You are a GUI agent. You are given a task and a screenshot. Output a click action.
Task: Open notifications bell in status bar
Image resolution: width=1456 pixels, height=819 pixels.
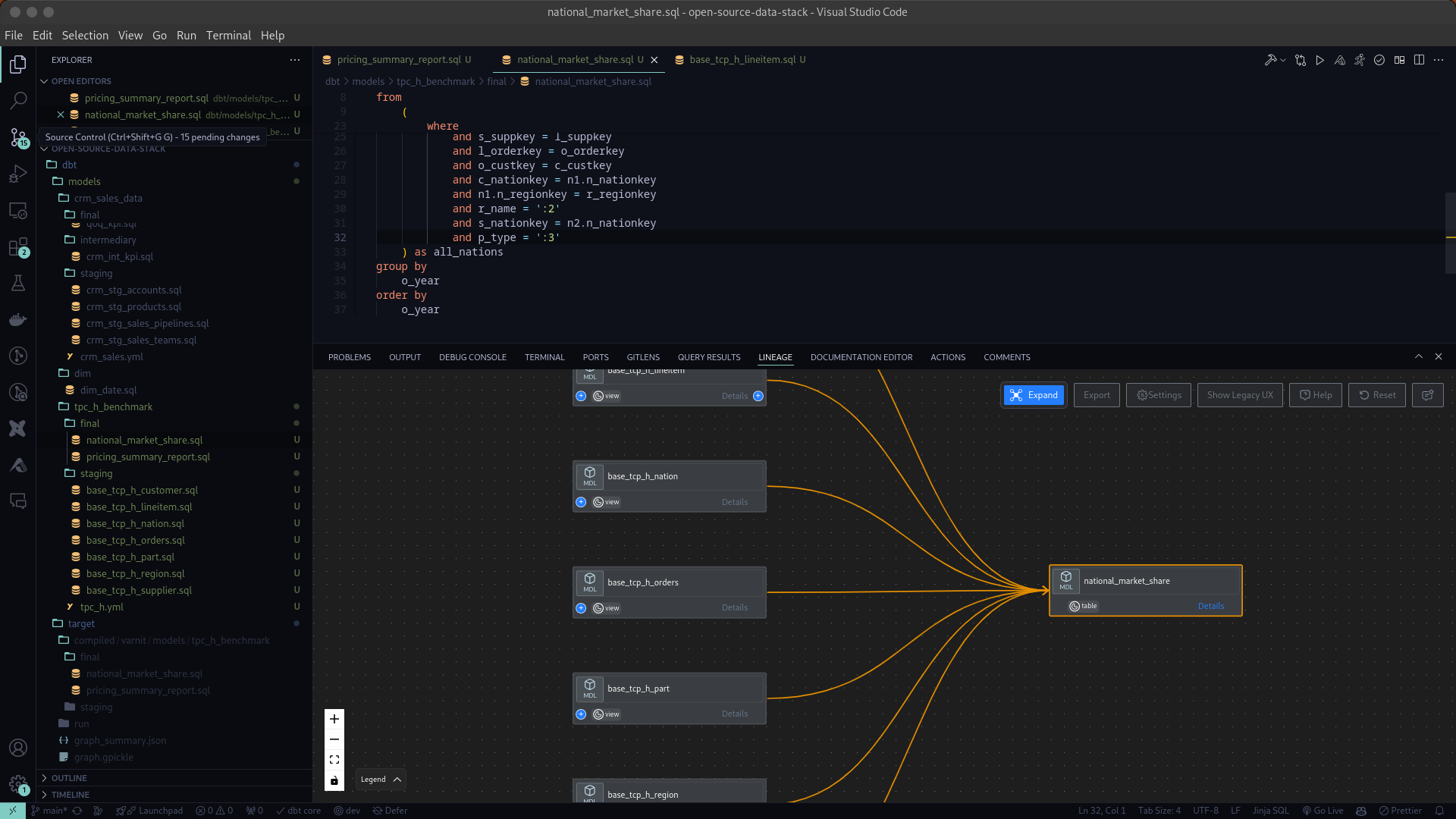pos(1439,811)
